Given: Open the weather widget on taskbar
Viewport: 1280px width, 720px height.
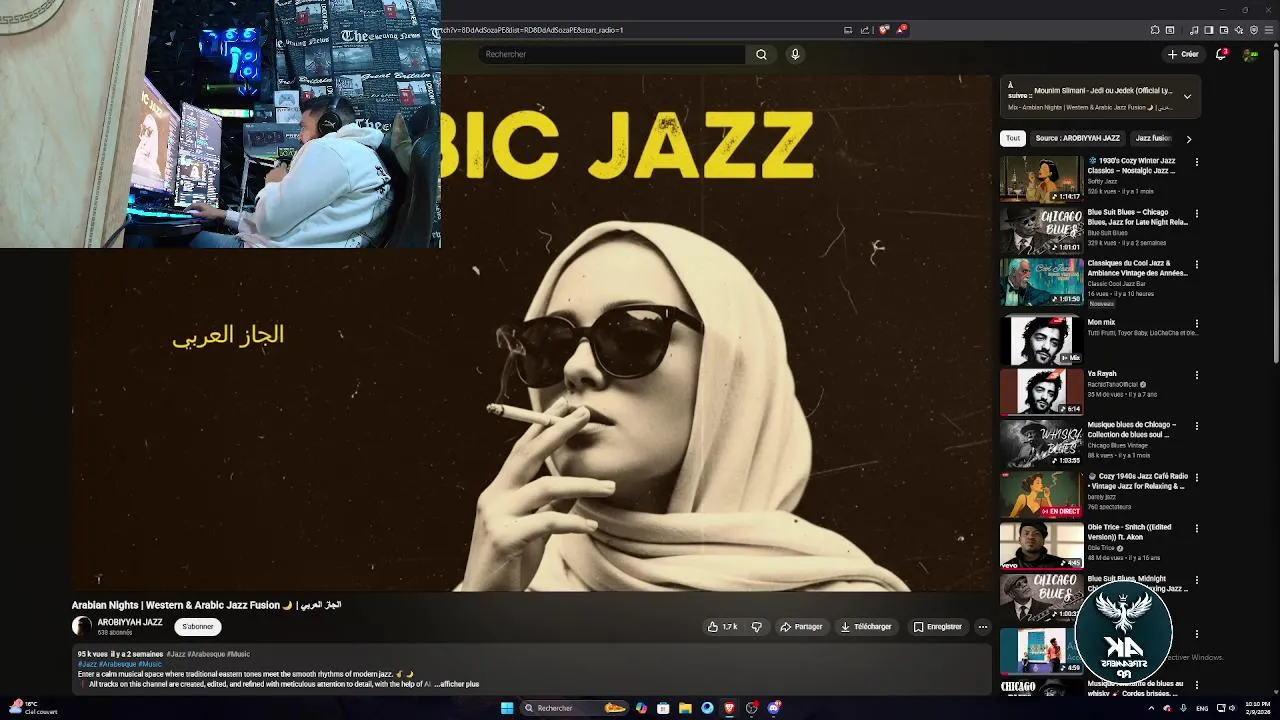Looking at the screenshot, I should [33, 708].
